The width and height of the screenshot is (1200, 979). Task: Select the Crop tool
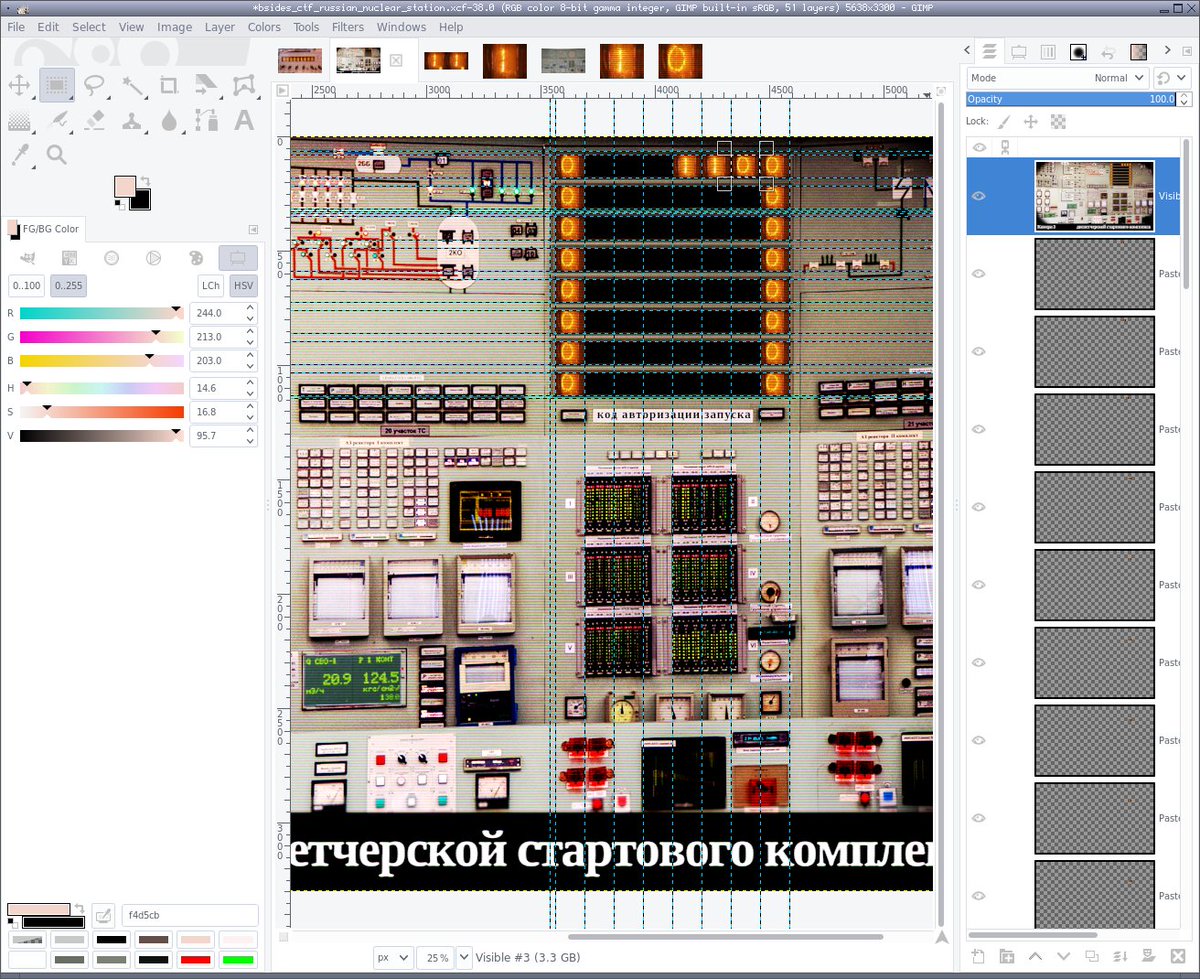pos(169,85)
